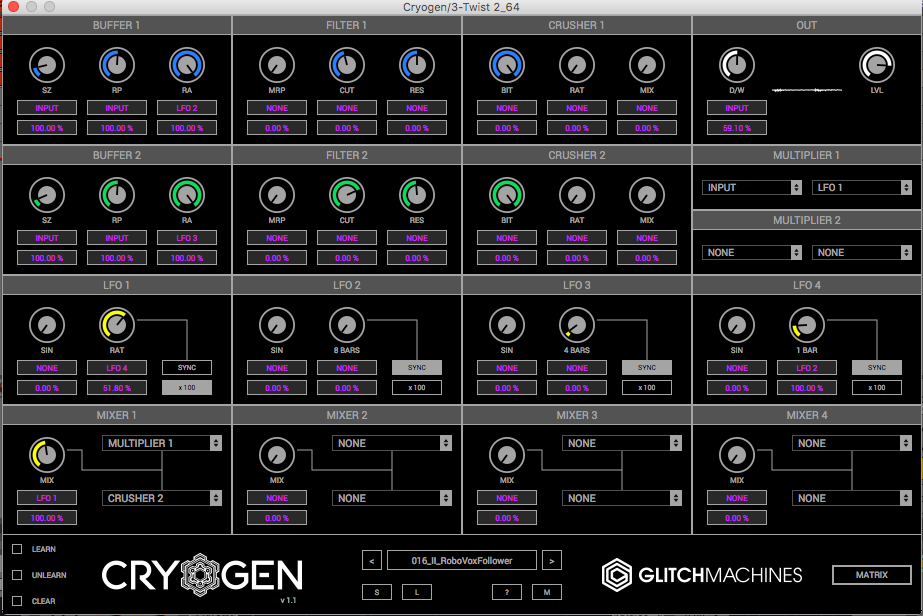Click Mixer 3 MIX knob

coord(507,455)
